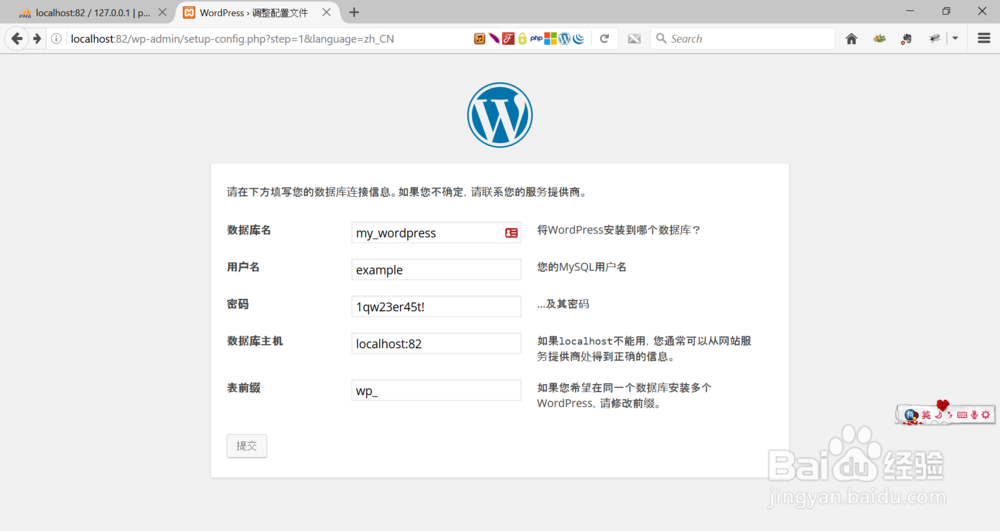
Task: Click the text 将WordPress安装到哪个数据库？
Action: click(619, 230)
